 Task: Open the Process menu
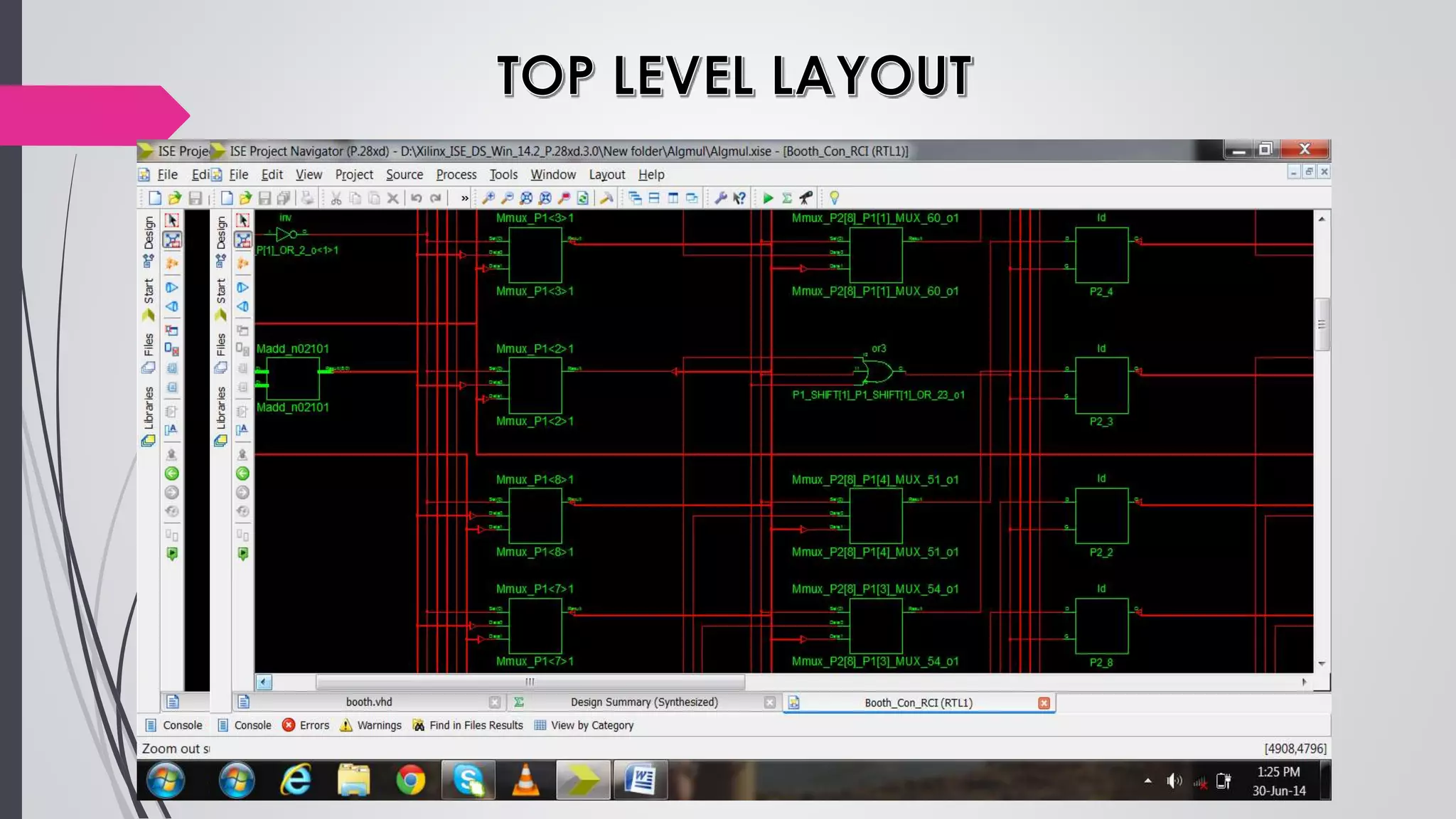pyautogui.click(x=456, y=175)
